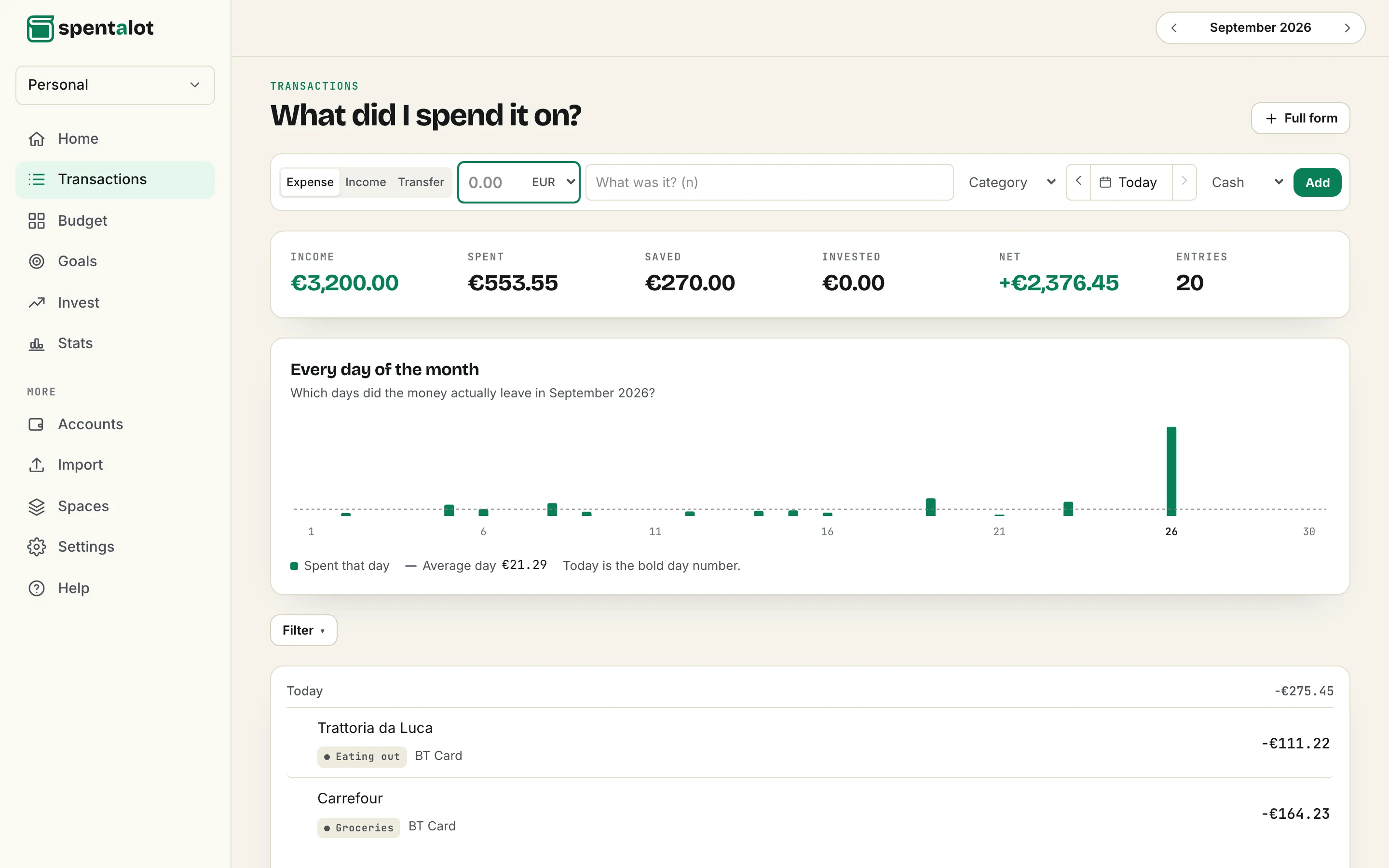Focus the amount 0.00 input field
This screenshot has width=1389, height=868.
click(x=493, y=182)
